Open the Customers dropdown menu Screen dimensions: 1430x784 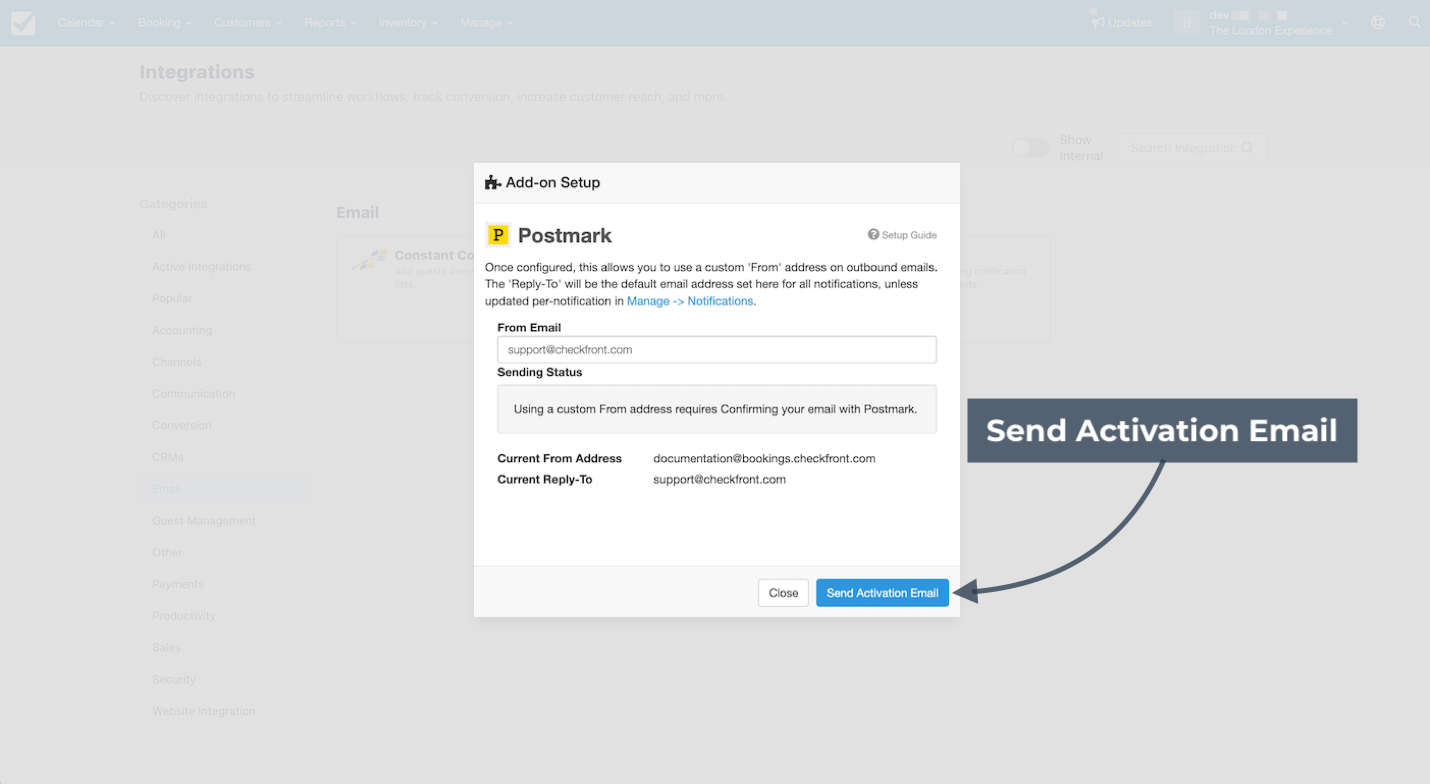pos(248,22)
